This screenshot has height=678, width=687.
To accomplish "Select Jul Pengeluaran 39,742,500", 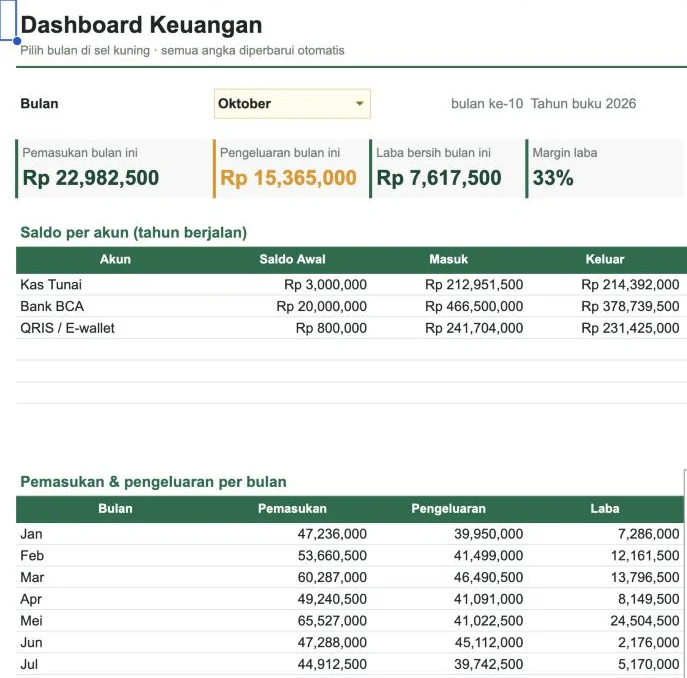I will pyautogui.click(x=489, y=664).
